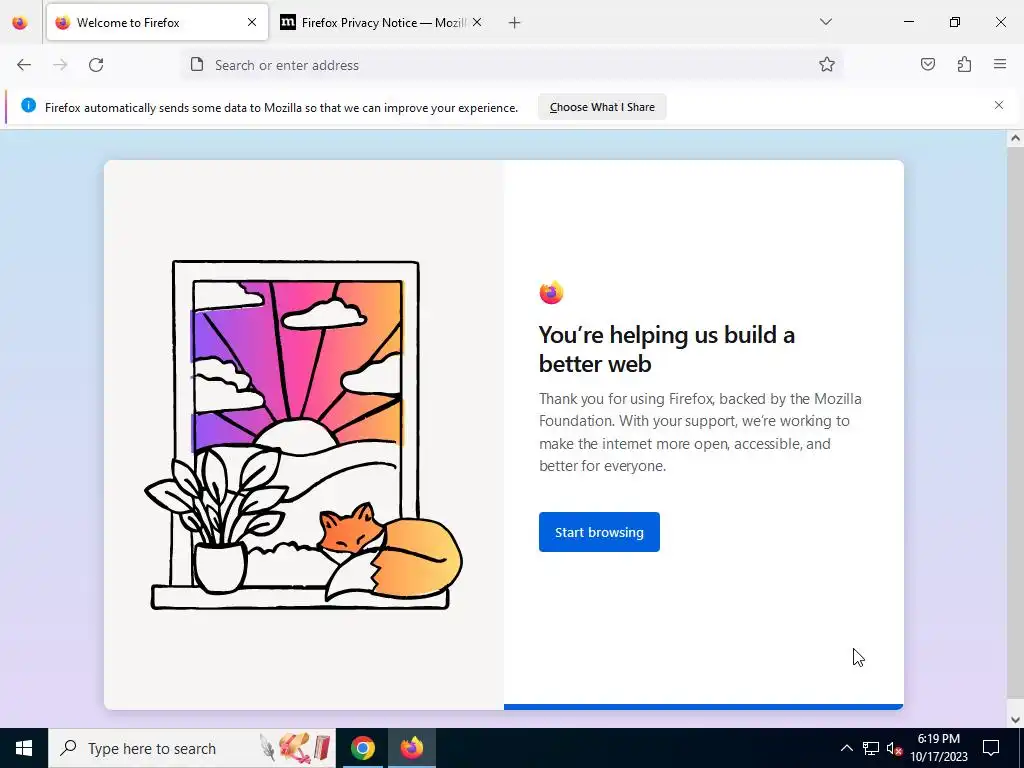Open the Windows notification center icon

point(991,748)
